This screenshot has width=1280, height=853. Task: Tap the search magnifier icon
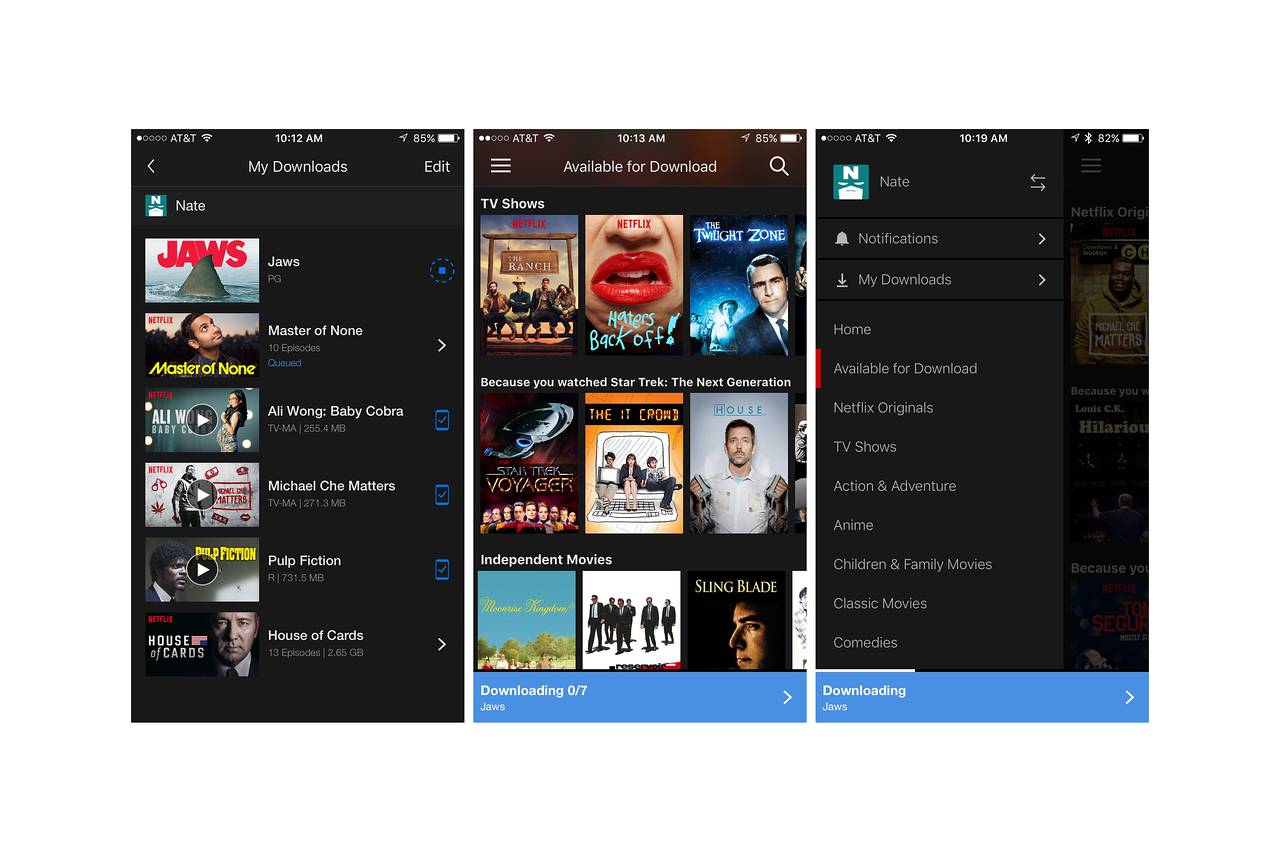pos(779,166)
